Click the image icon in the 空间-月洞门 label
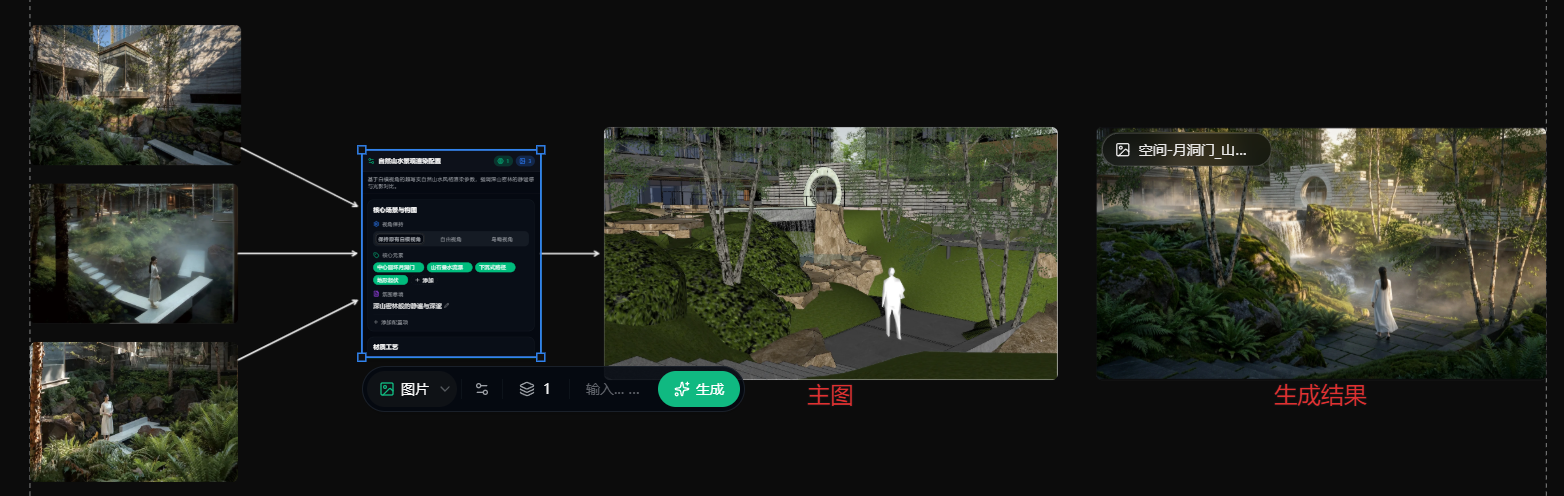1564x496 pixels. tap(1123, 150)
